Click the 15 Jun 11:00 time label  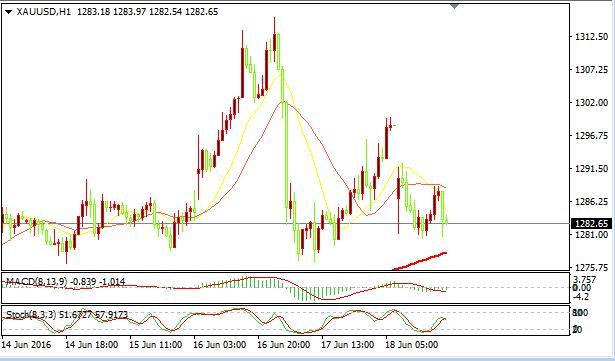point(156,345)
